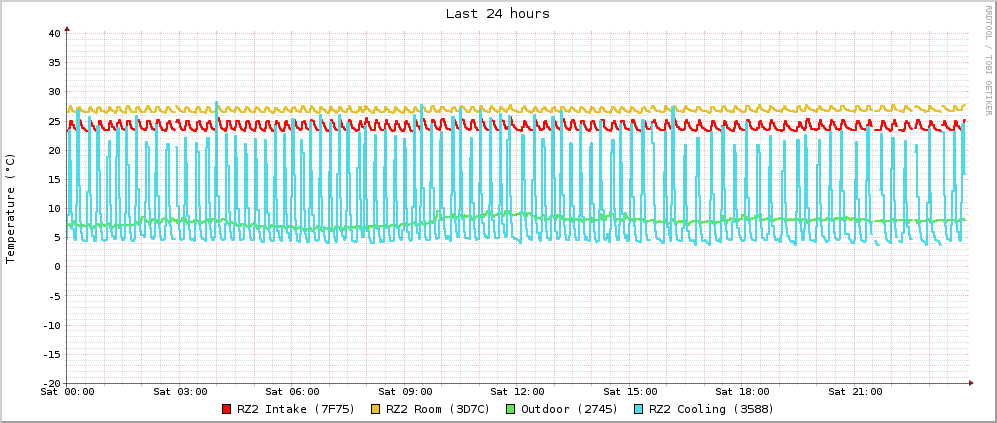Click the -20 value on the temperature axis
Image resolution: width=997 pixels, height=423 pixels.
pyautogui.click(x=51, y=383)
